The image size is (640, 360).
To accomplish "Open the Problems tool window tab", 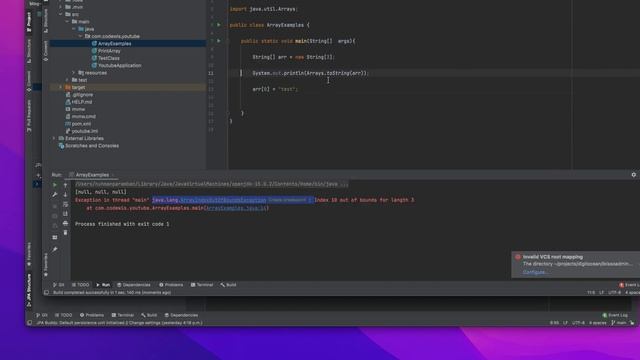I will 171,285.
